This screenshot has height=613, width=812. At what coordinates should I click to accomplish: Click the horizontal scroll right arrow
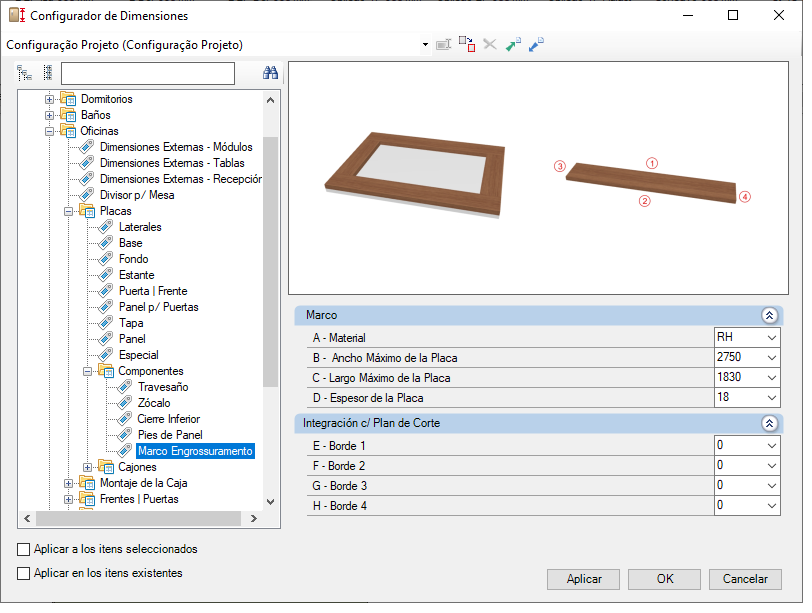(254, 518)
